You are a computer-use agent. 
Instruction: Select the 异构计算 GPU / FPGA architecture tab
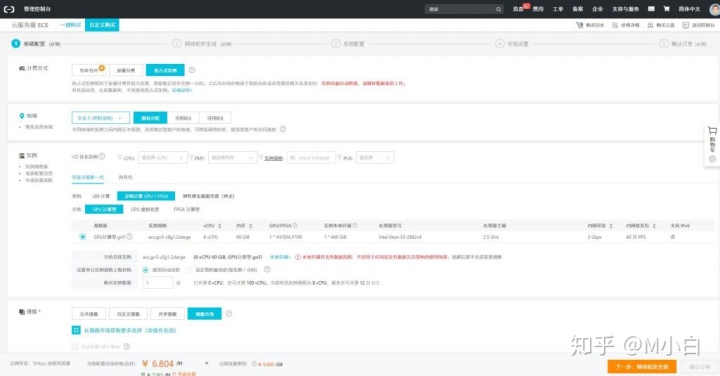(x=146, y=196)
